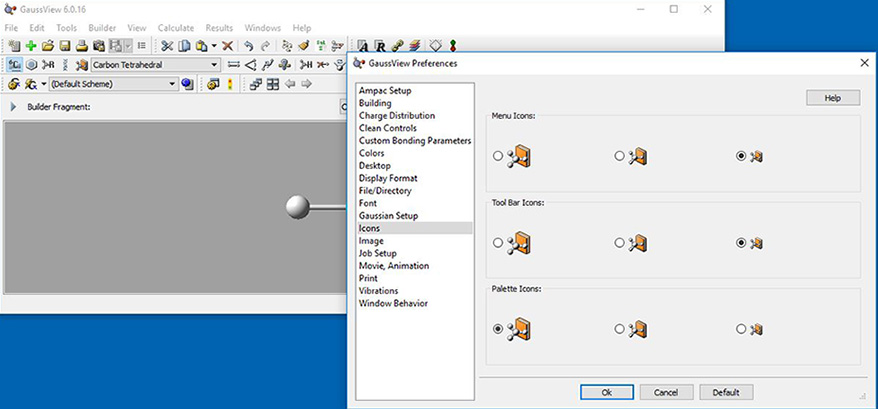Screen dimensions: 878x409
Task: Click the Save disk icon
Action: 64,46
